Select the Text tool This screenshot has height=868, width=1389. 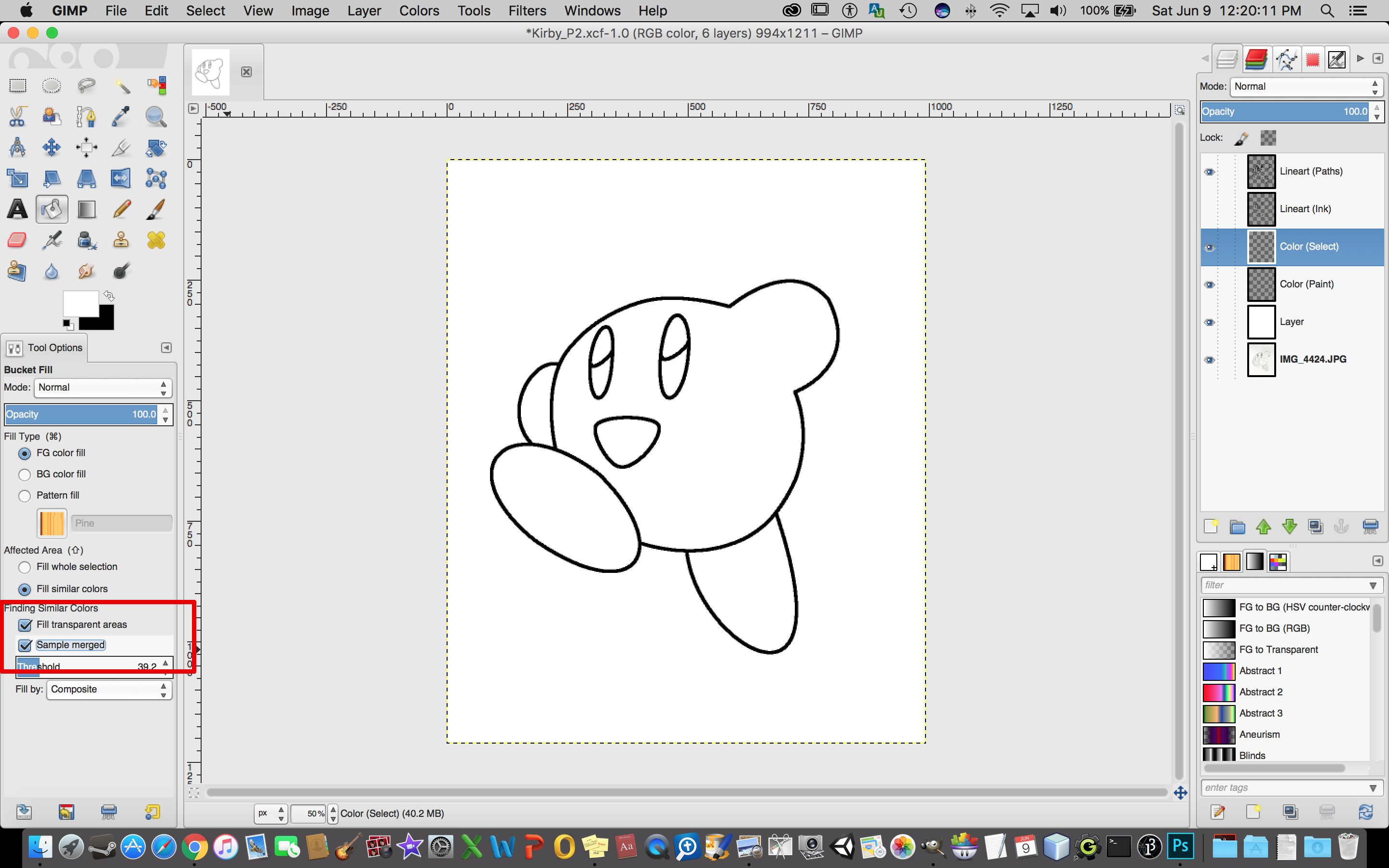point(17,209)
